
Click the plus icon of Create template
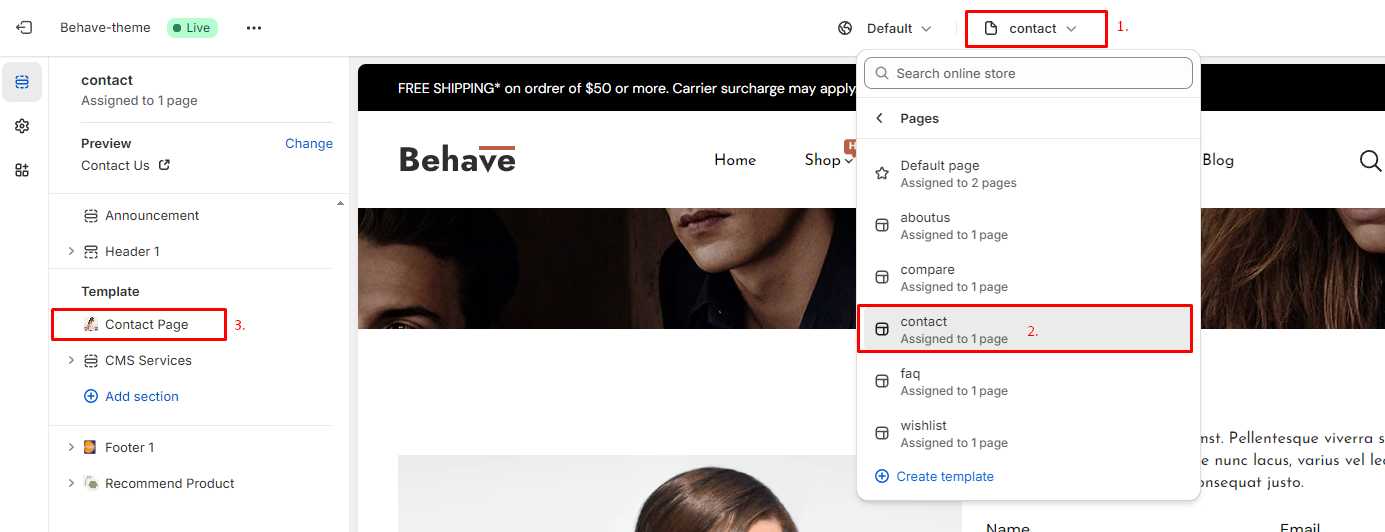882,477
